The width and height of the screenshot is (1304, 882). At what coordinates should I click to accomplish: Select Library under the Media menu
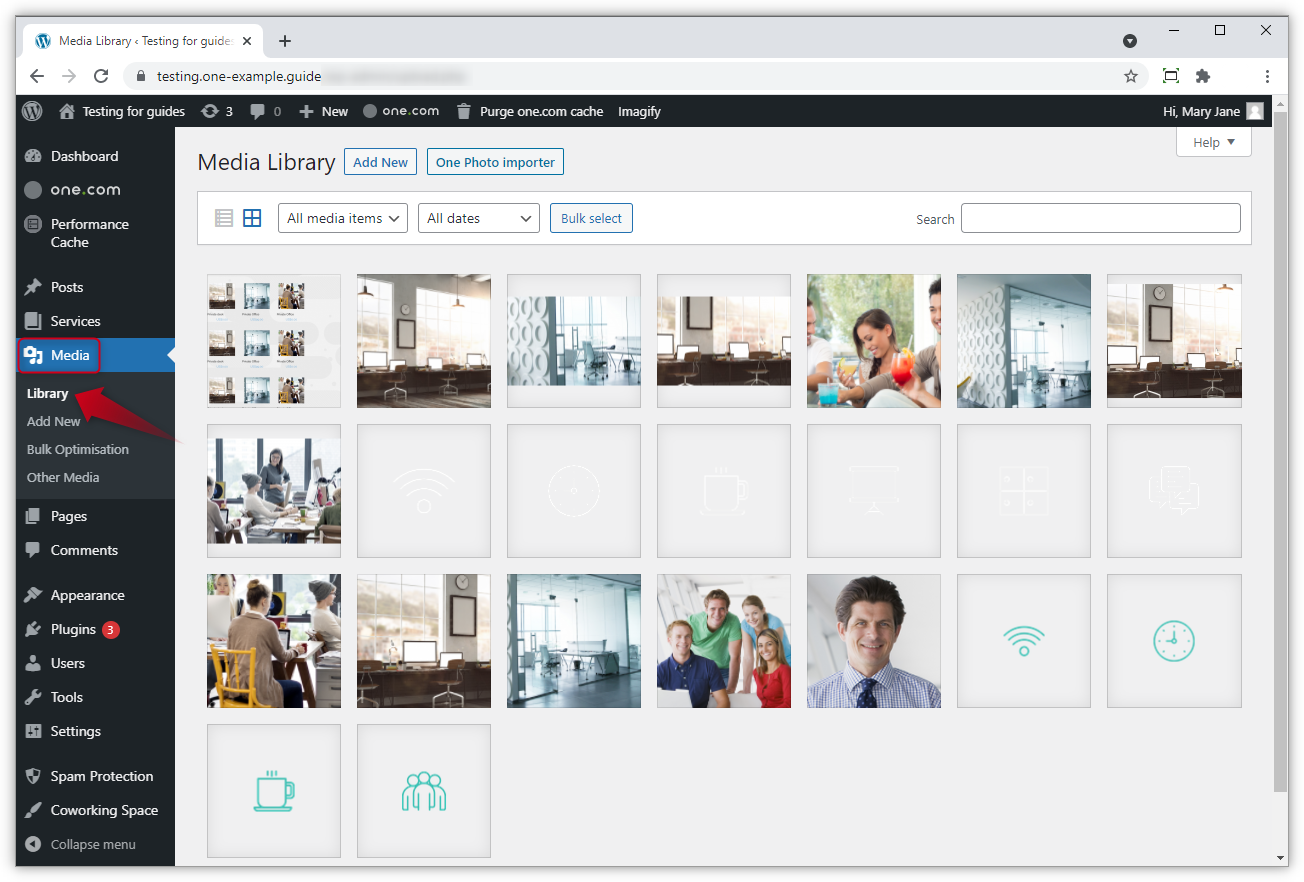pos(46,393)
